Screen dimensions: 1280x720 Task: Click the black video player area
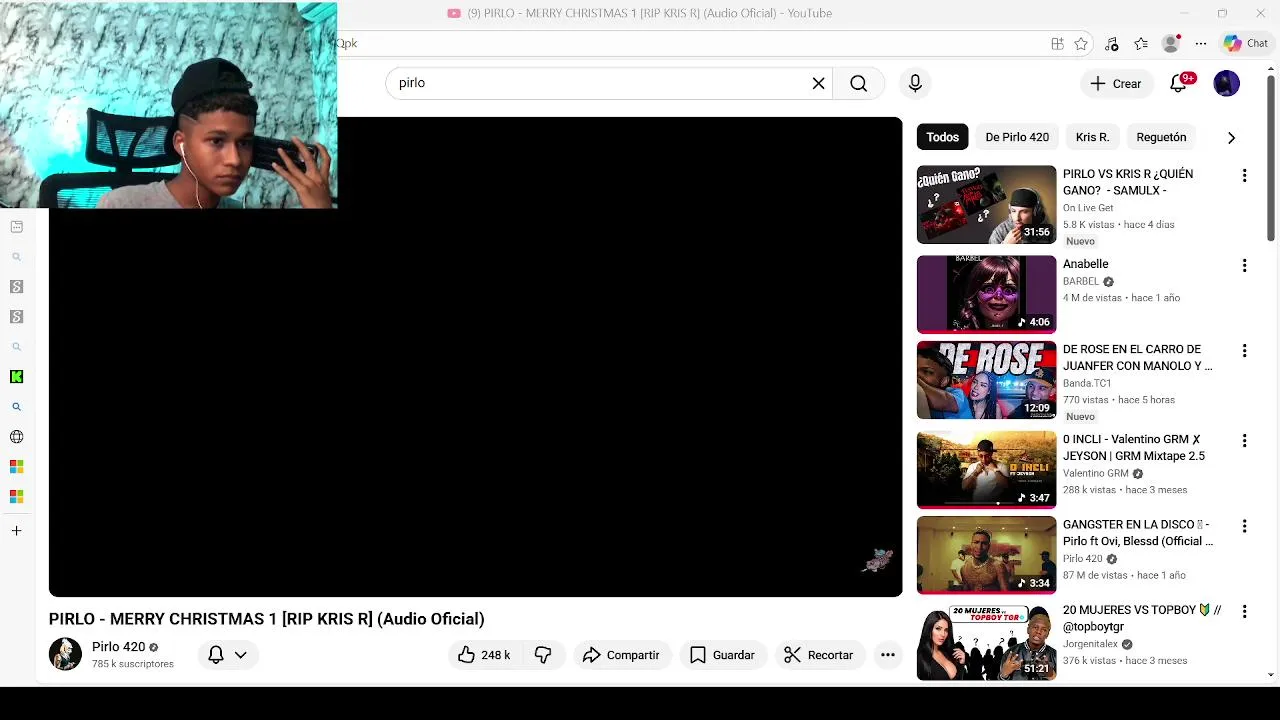(x=475, y=357)
